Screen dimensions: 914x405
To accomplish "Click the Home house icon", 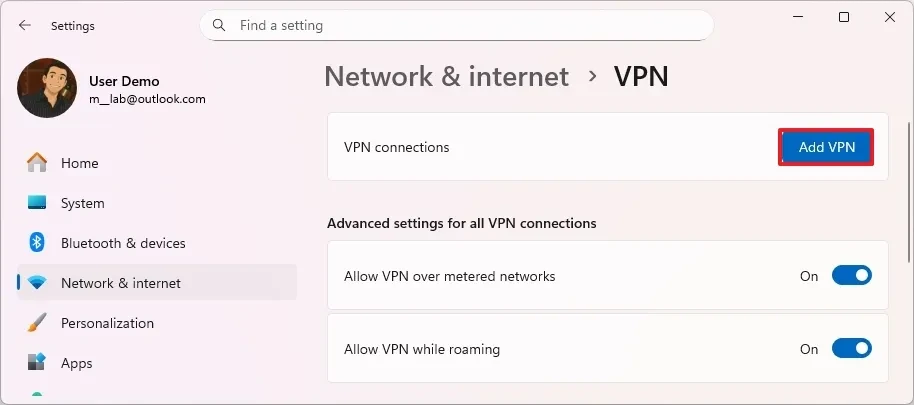I will pyautogui.click(x=37, y=163).
